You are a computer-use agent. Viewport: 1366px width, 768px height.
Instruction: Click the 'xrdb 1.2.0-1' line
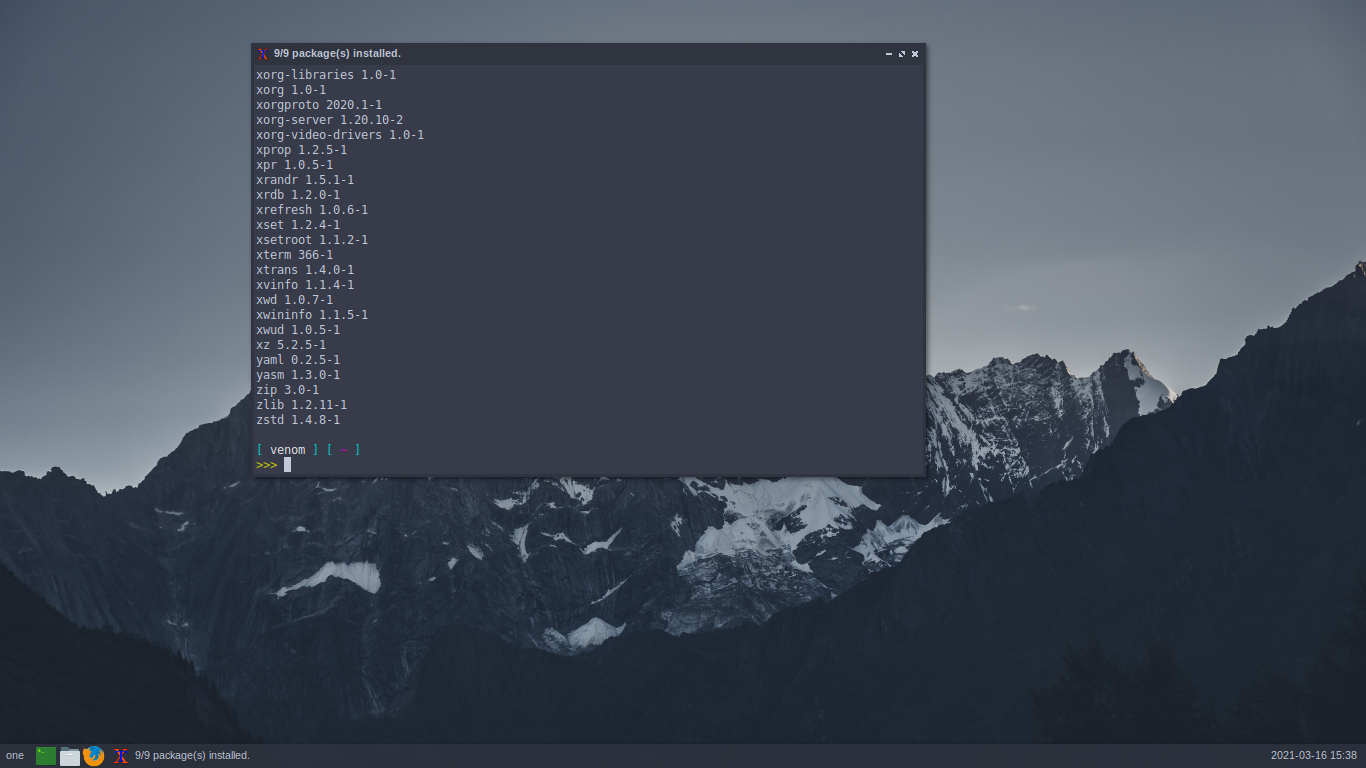[x=298, y=195]
